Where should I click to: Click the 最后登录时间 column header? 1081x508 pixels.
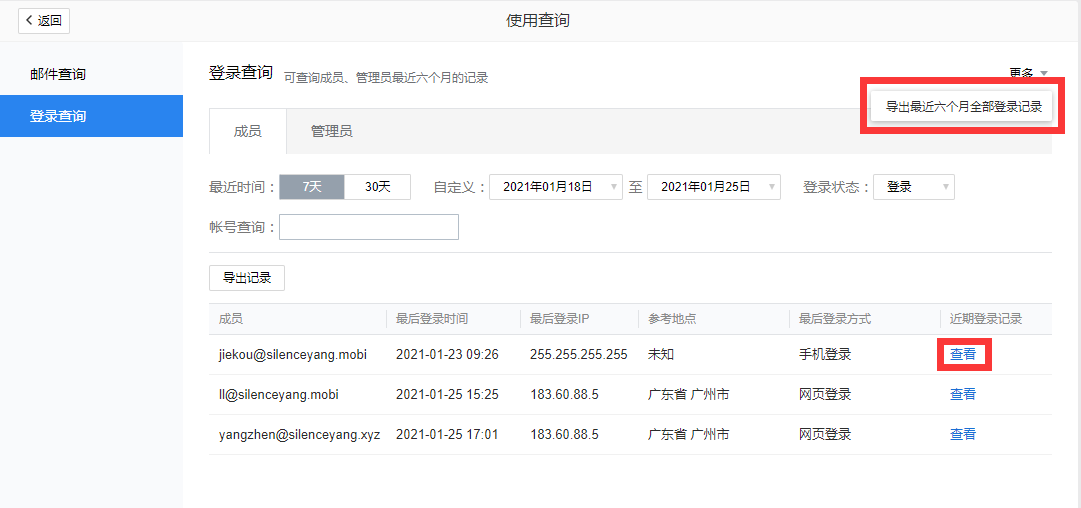point(432,319)
